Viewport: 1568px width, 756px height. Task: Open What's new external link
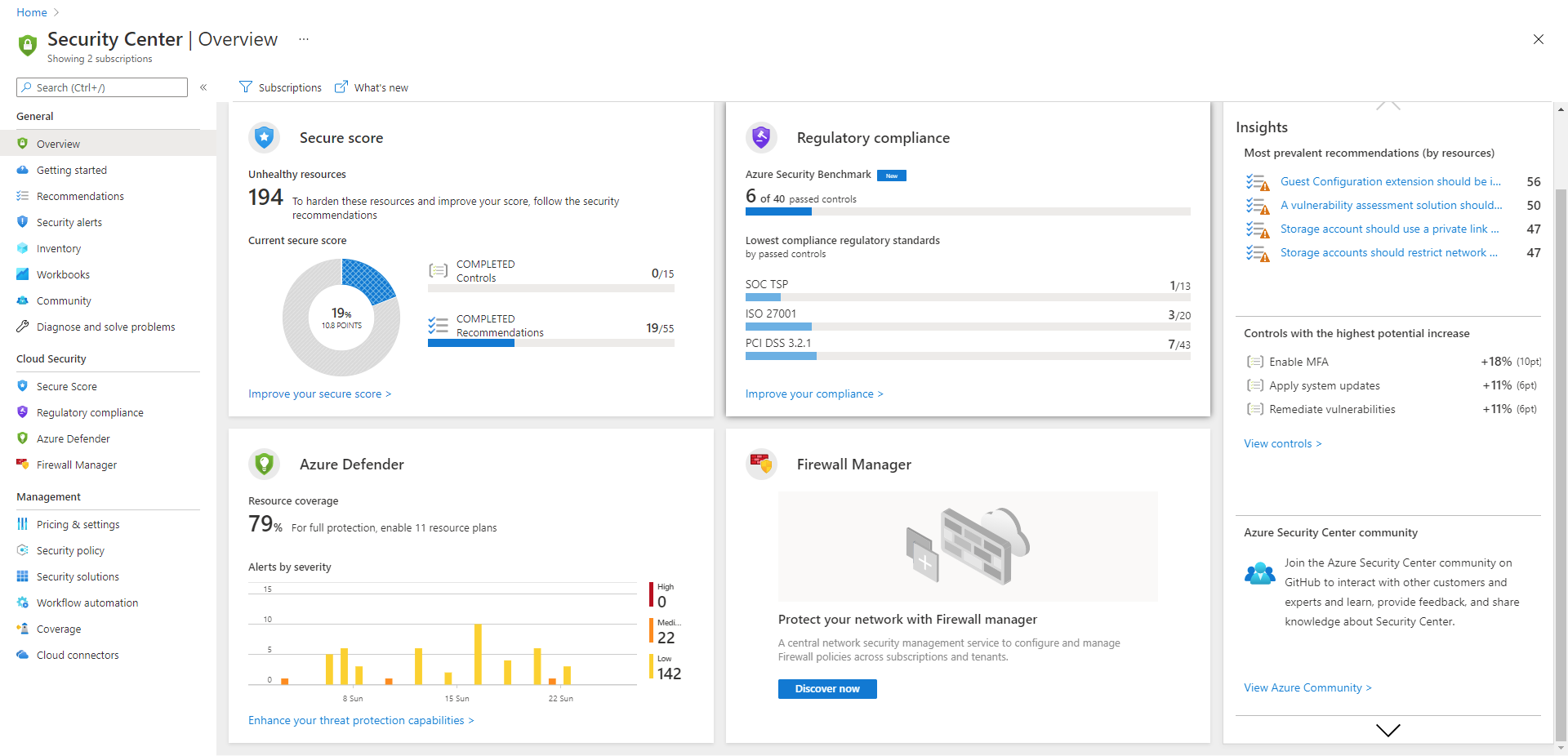click(372, 87)
